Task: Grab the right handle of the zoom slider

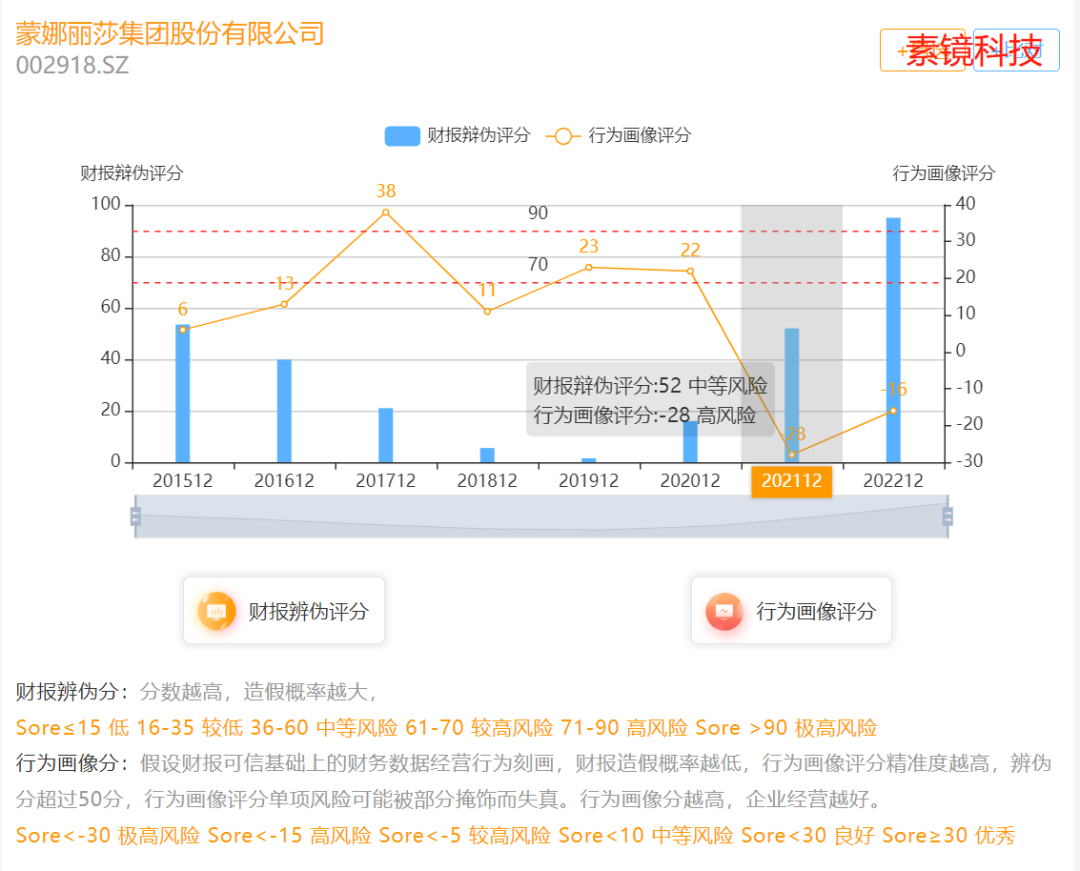Action: 948,516
